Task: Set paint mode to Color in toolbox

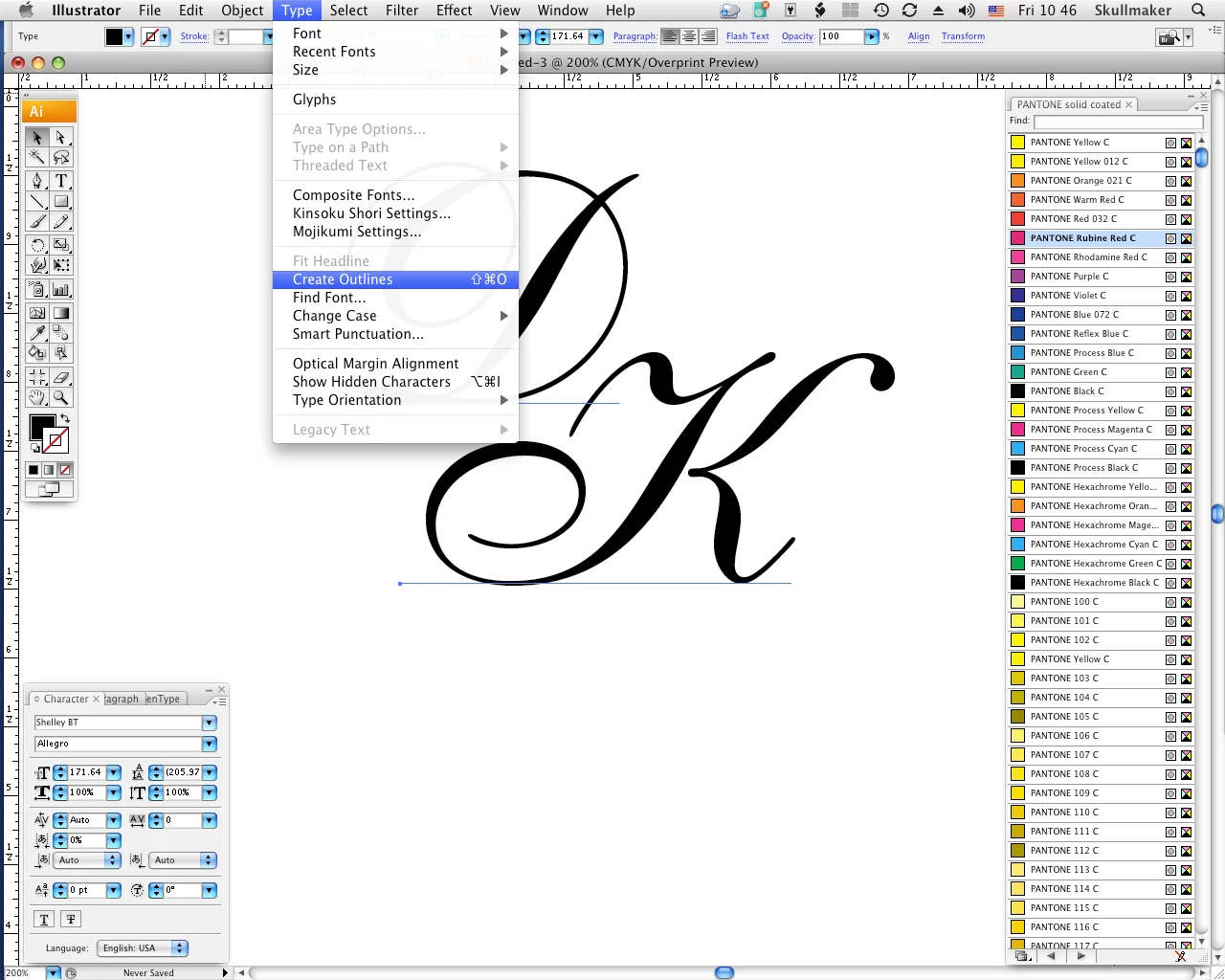Action: (33, 470)
